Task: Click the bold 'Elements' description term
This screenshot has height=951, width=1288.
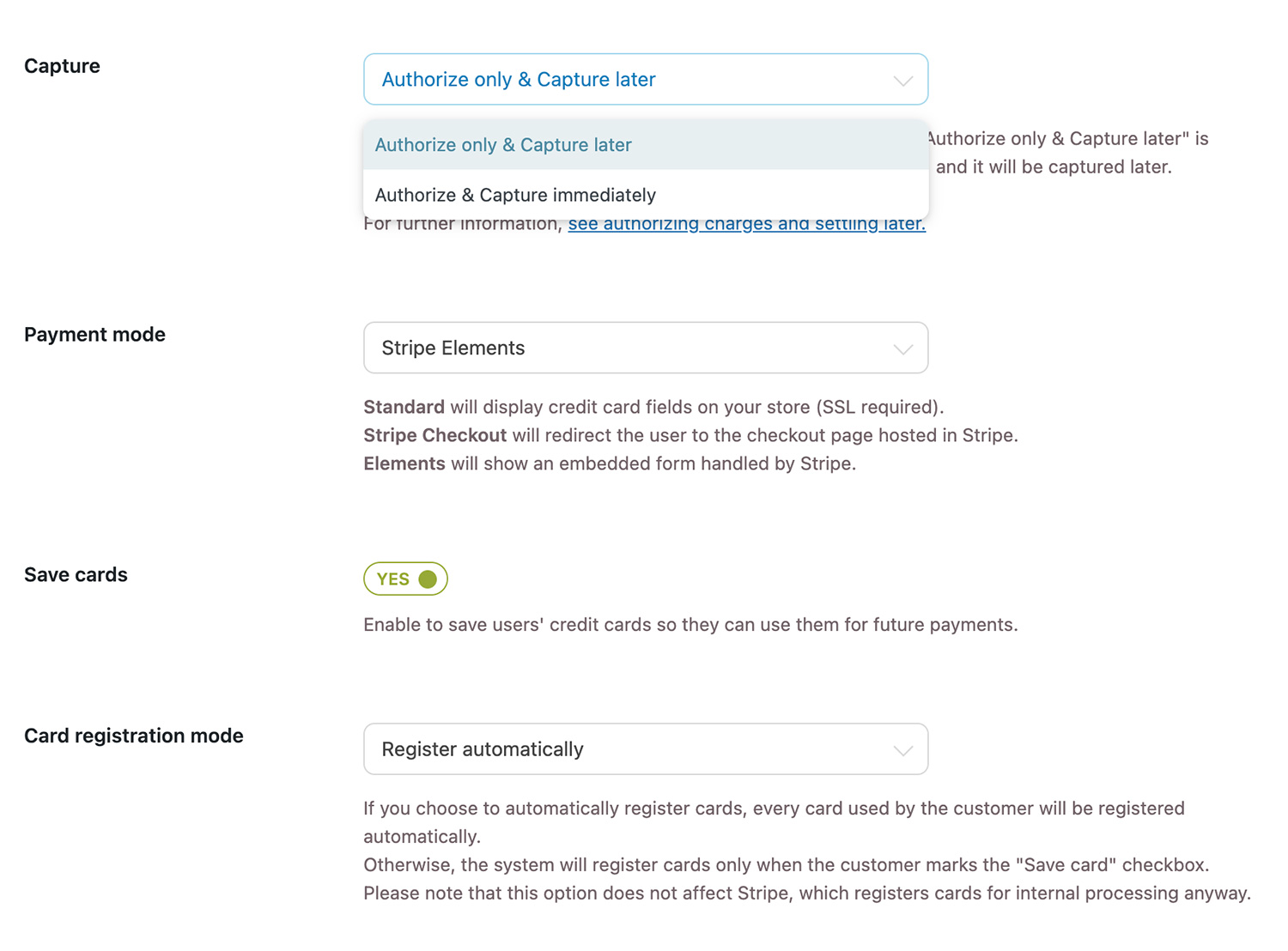Action: [404, 463]
